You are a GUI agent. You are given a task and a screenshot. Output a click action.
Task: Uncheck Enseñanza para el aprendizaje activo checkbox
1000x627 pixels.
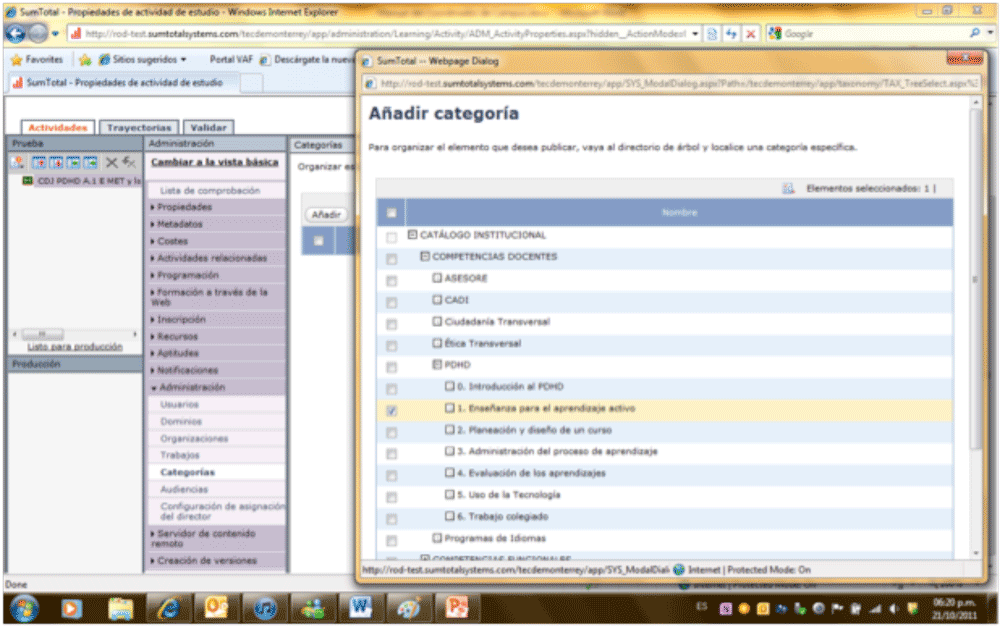392,411
